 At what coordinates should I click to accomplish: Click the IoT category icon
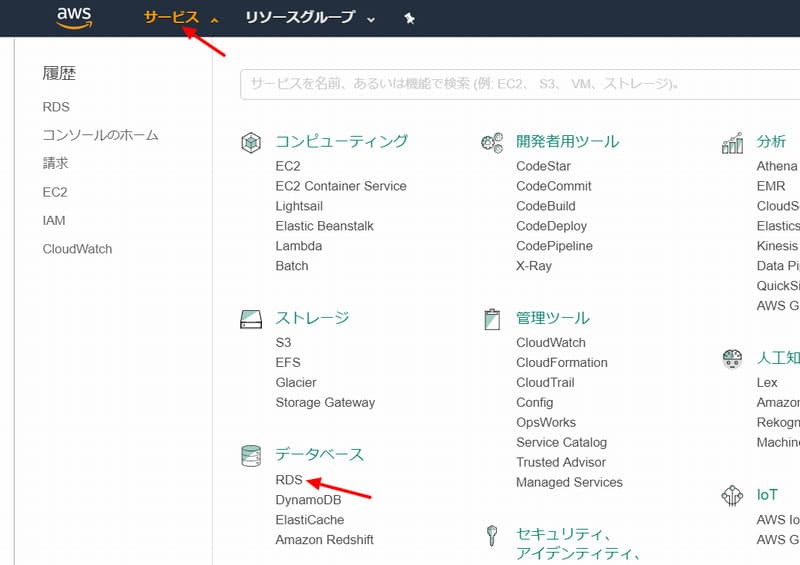pos(732,495)
